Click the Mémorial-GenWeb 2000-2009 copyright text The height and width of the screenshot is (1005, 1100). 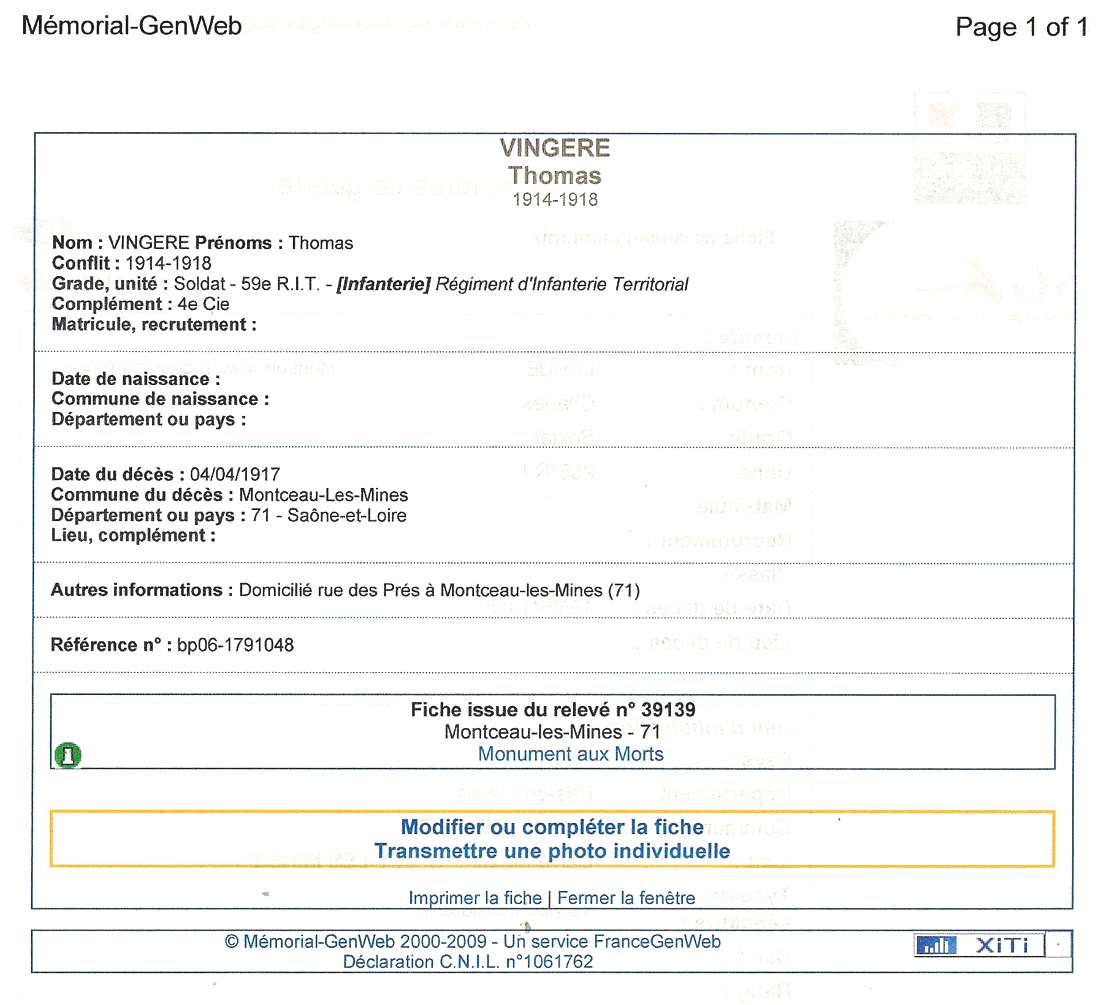click(358, 942)
